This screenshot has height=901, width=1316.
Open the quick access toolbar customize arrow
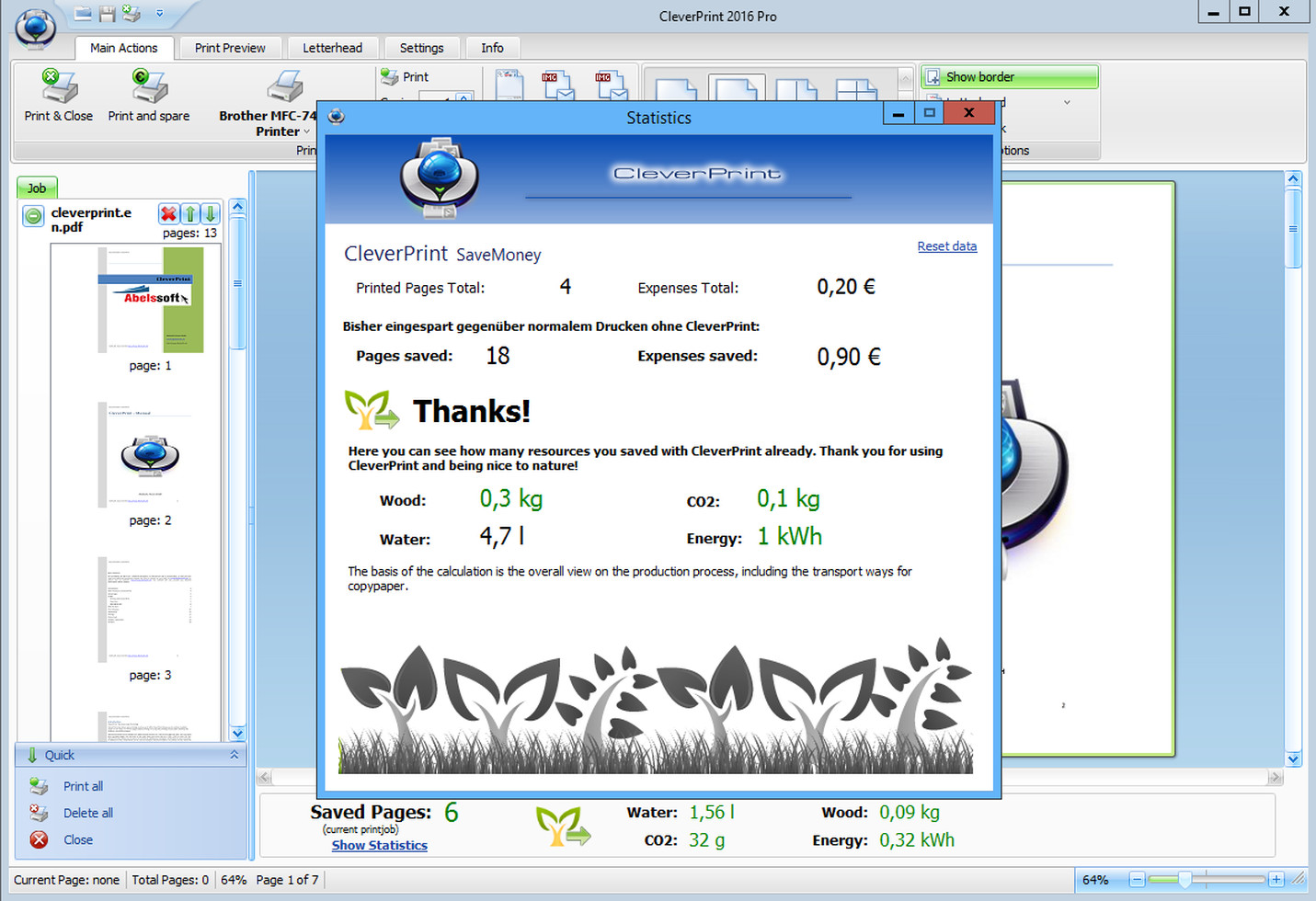point(159,14)
